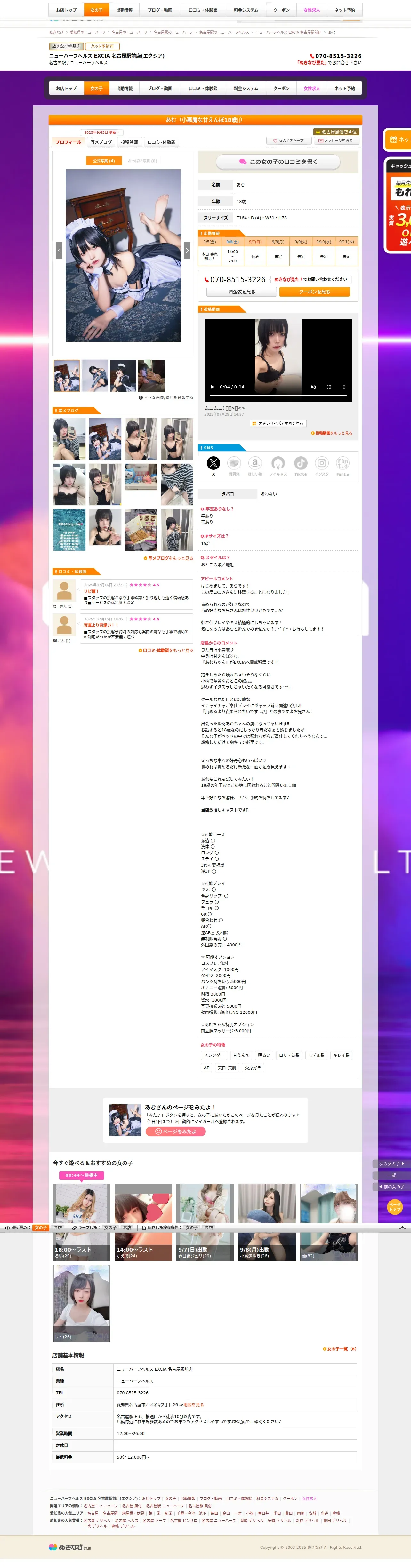
Task: Select 公式写真 (4) photo tab
Action: pyautogui.click(x=104, y=161)
